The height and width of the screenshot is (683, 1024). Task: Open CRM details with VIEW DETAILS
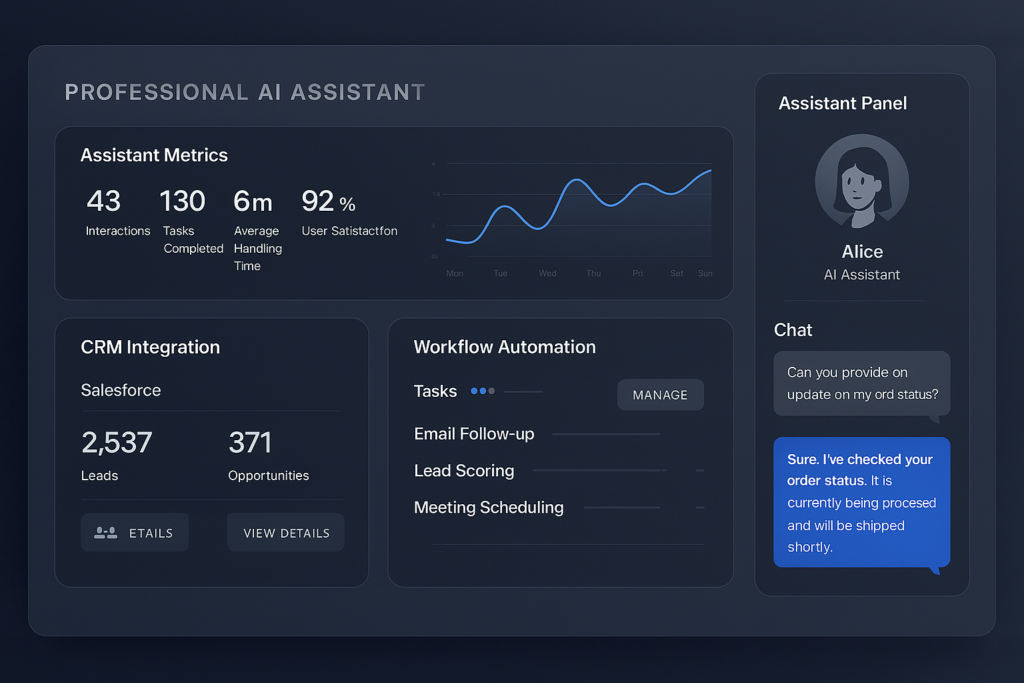(x=286, y=533)
